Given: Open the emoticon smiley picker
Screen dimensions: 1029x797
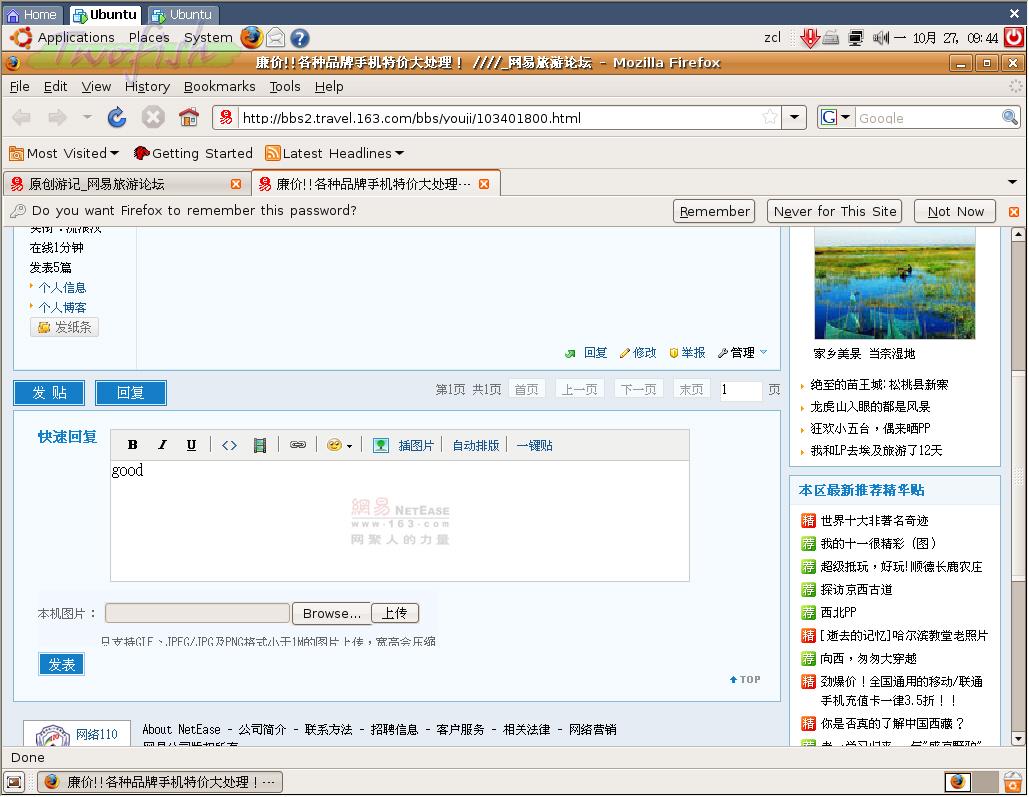Looking at the screenshot, I should 339,445.
